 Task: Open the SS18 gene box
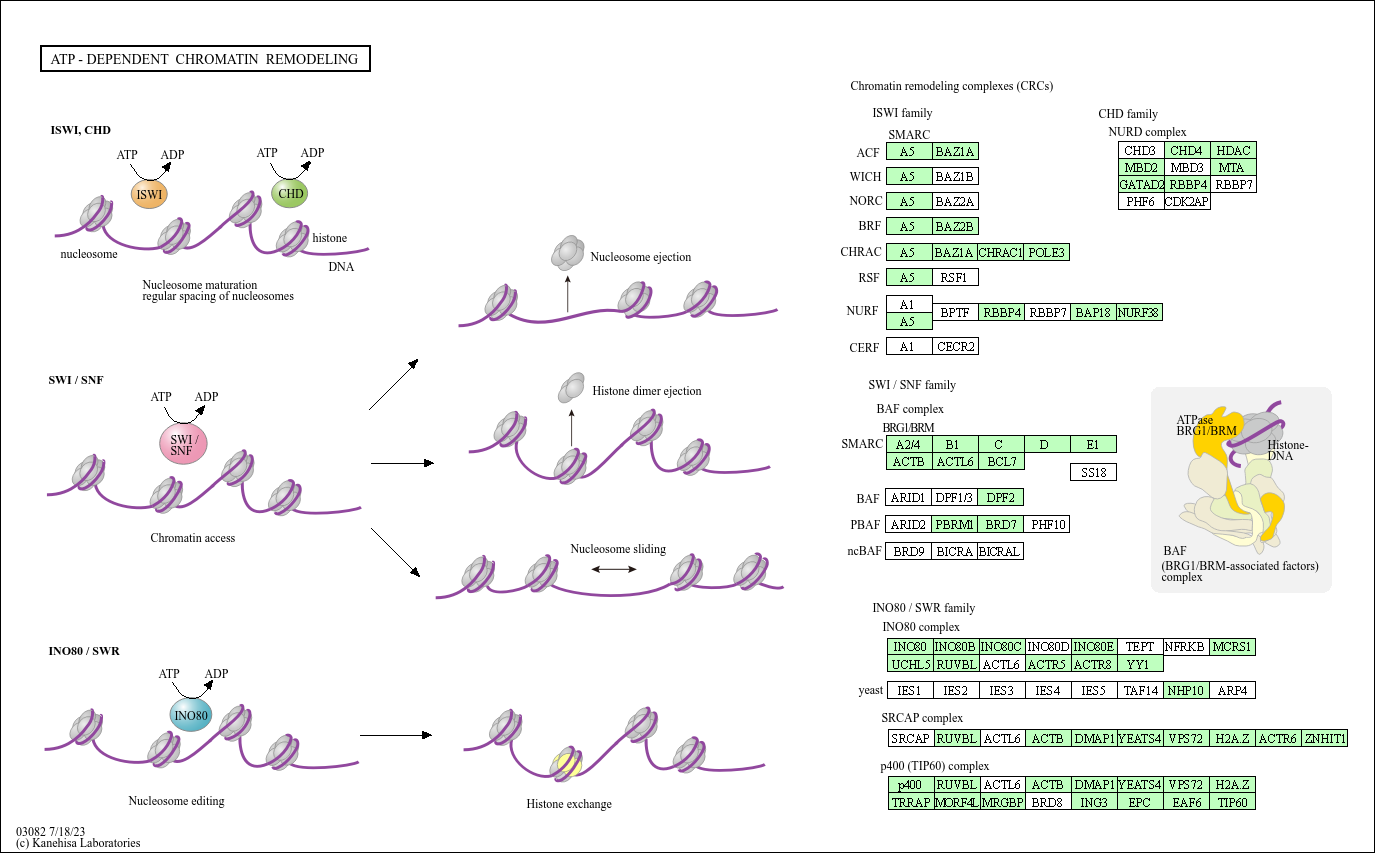[1093, 472]
